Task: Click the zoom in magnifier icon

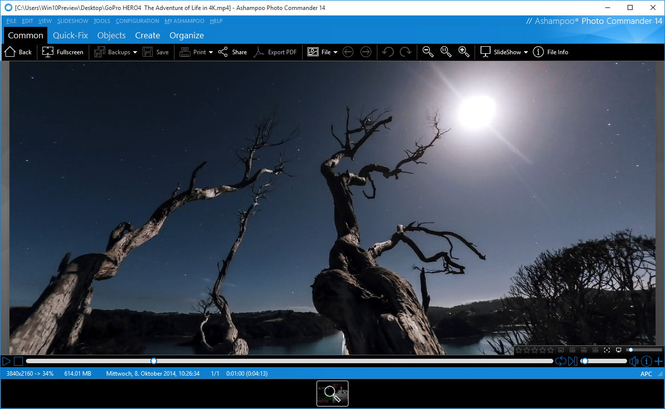Action: tap(464, 52)
